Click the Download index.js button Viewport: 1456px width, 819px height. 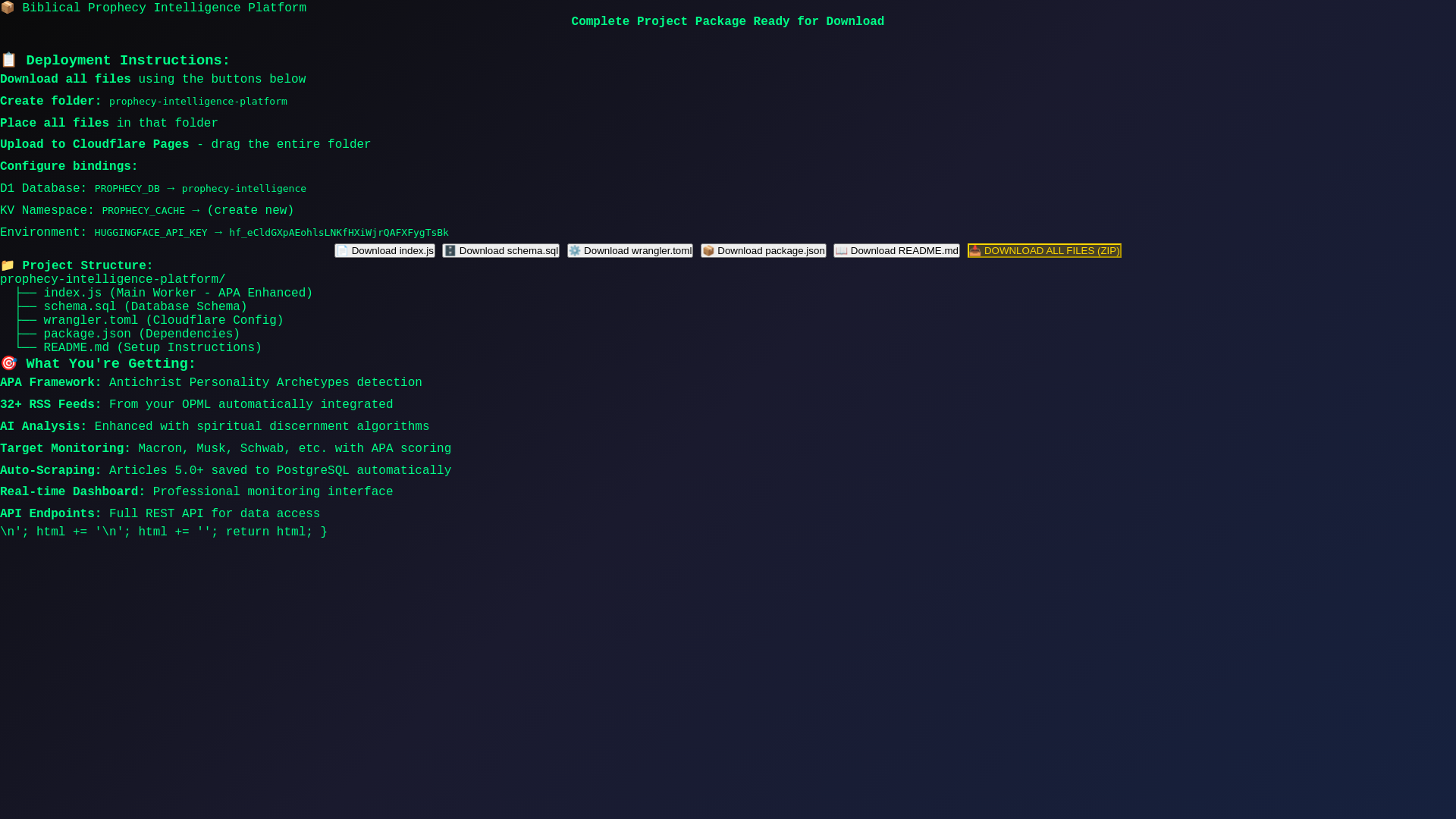tap(384, 251)
